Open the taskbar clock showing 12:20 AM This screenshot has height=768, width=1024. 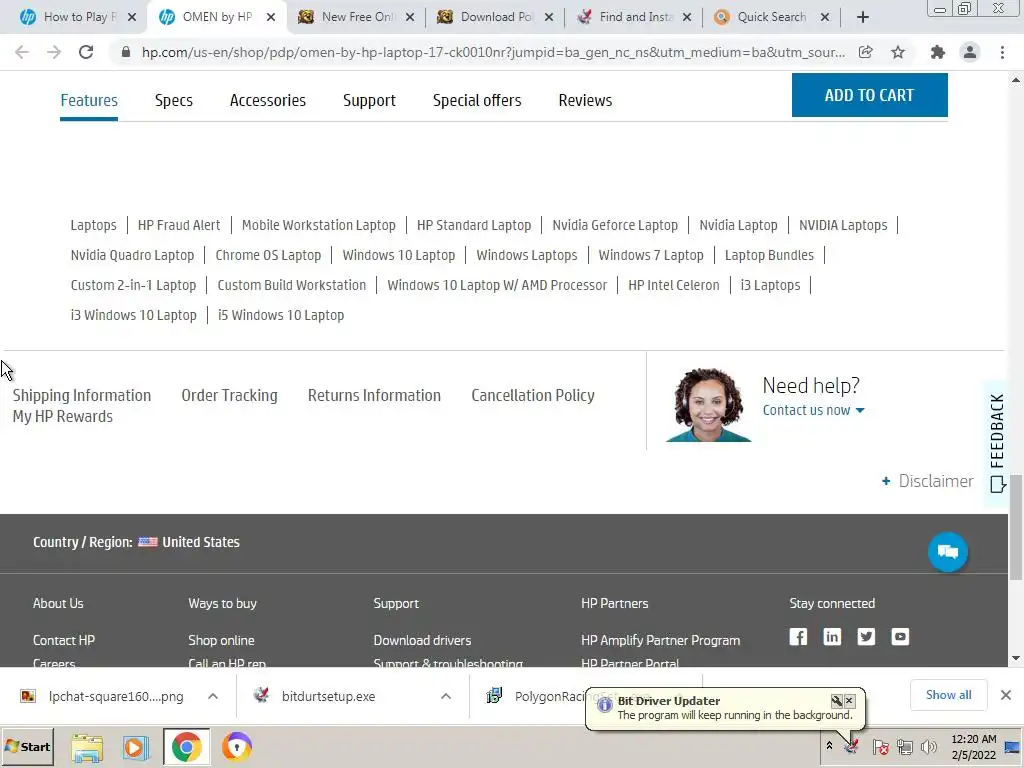click(973, 747)
